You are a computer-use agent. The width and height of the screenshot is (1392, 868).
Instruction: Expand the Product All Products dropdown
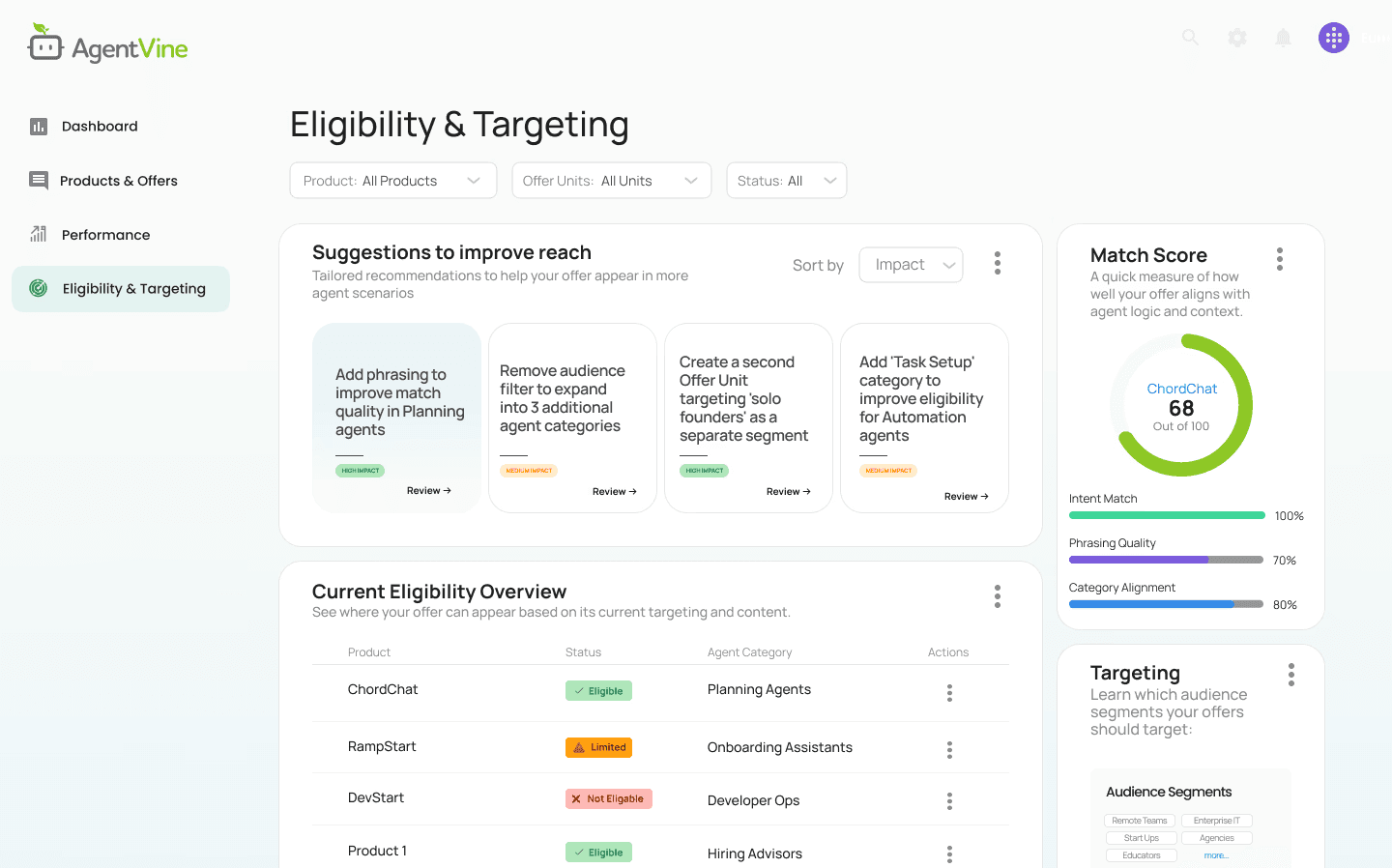click(x=393, y=181)
